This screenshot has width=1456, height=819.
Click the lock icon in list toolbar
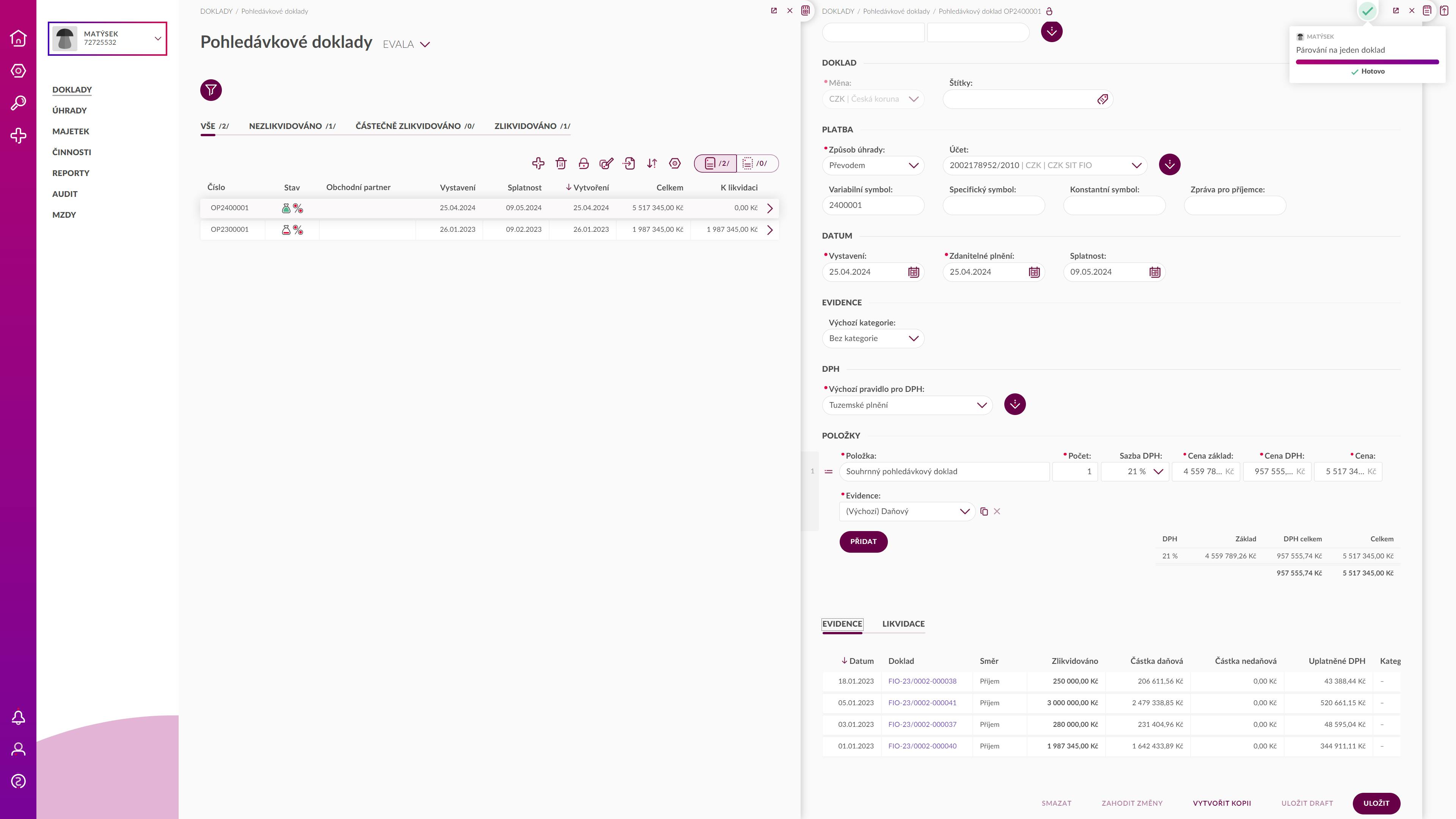coord(584,163)
